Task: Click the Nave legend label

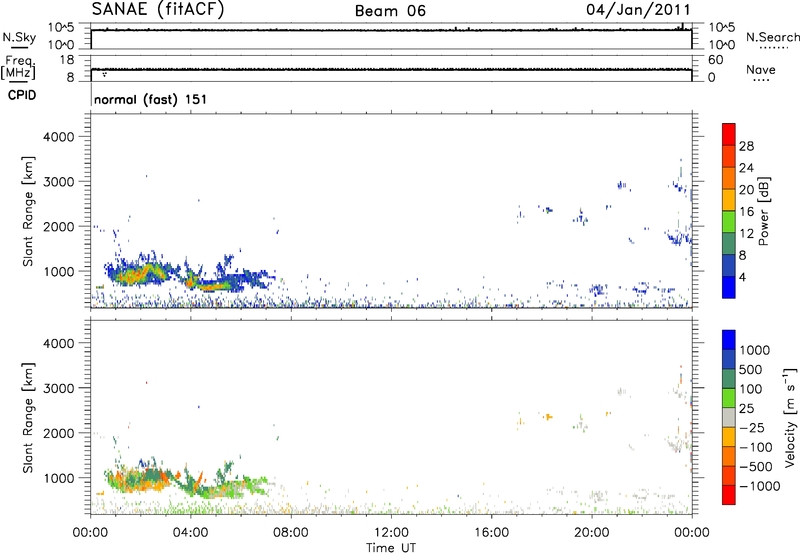Action: [761, 69]
